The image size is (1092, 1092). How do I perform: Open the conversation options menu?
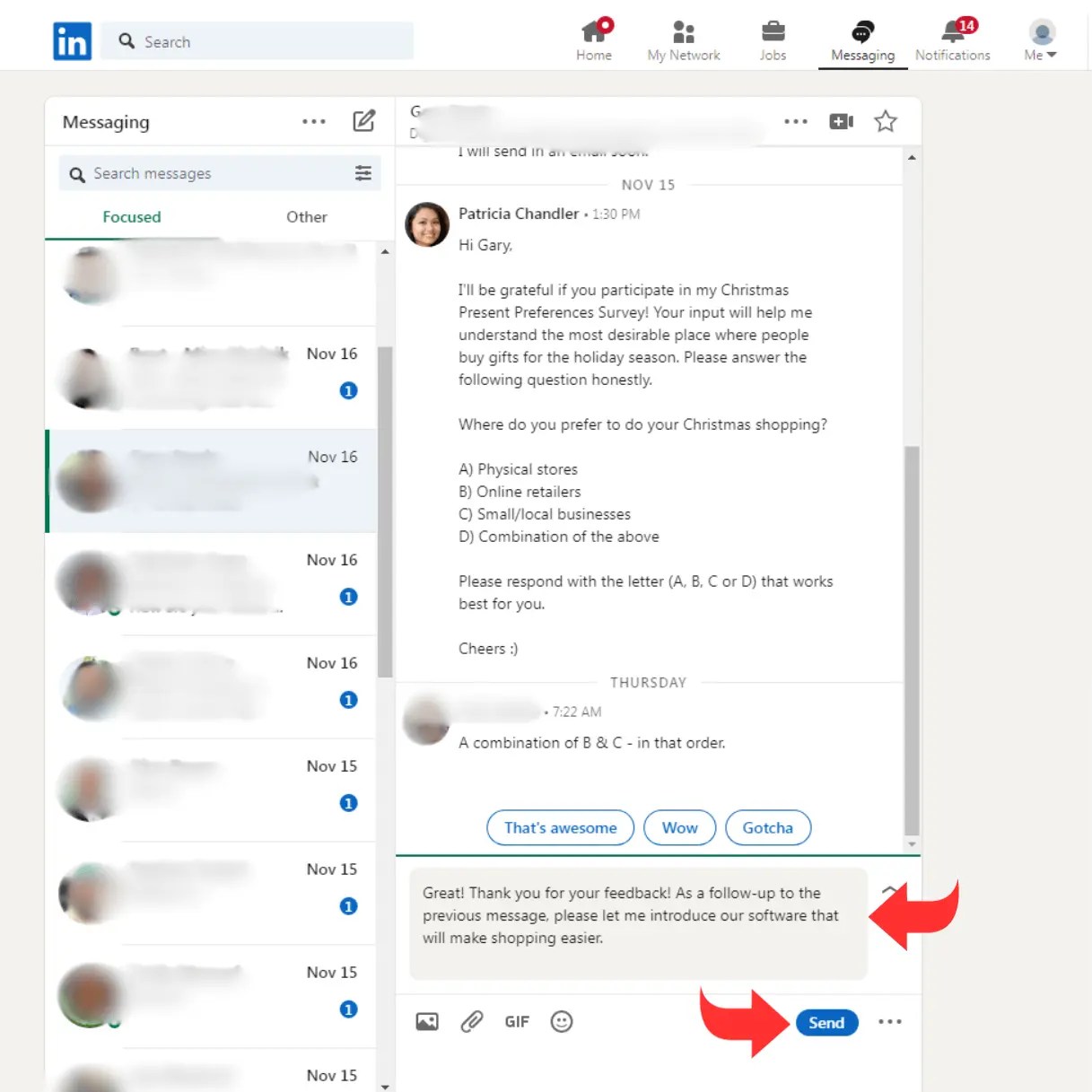click(x=796, y=121)
